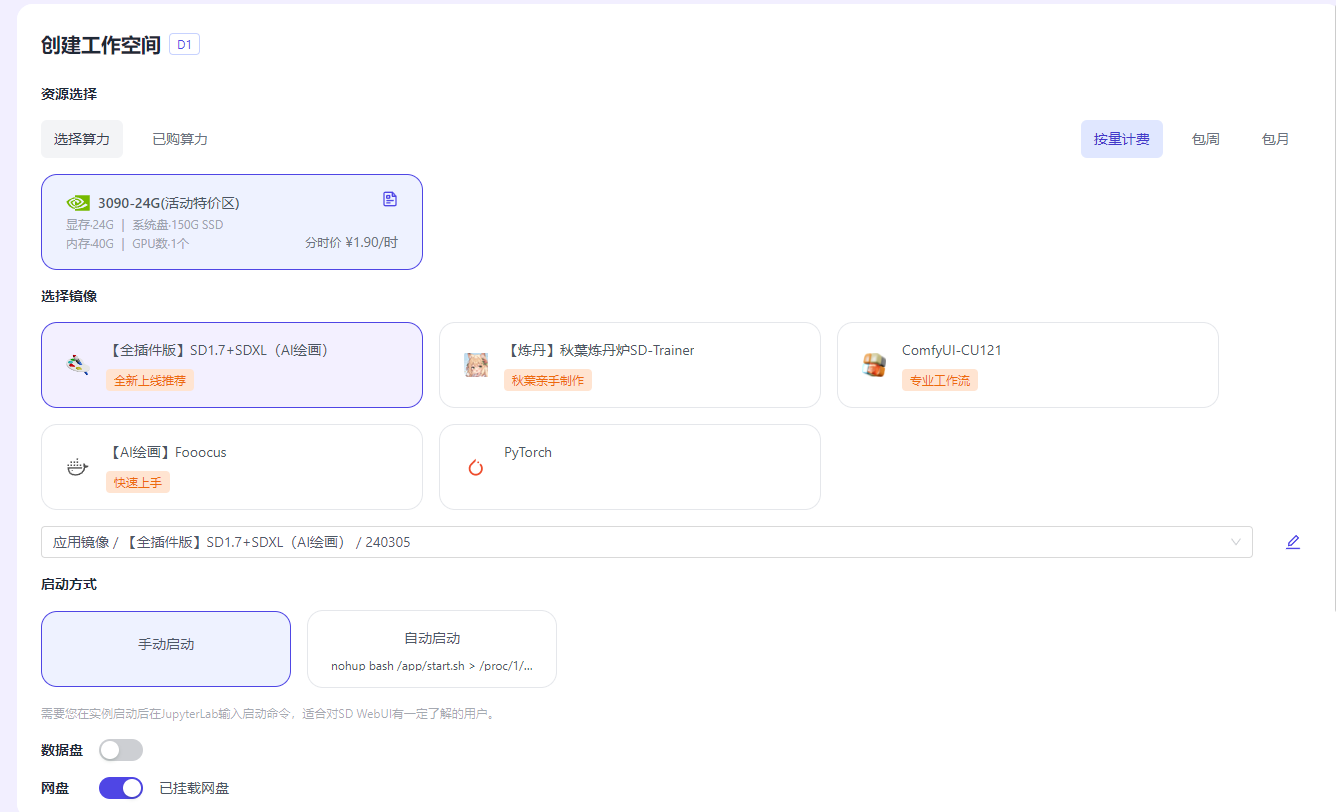Select the 包周 billing option
Viewport: 1336px width, 812px height.
click(x=1205, y=139)
